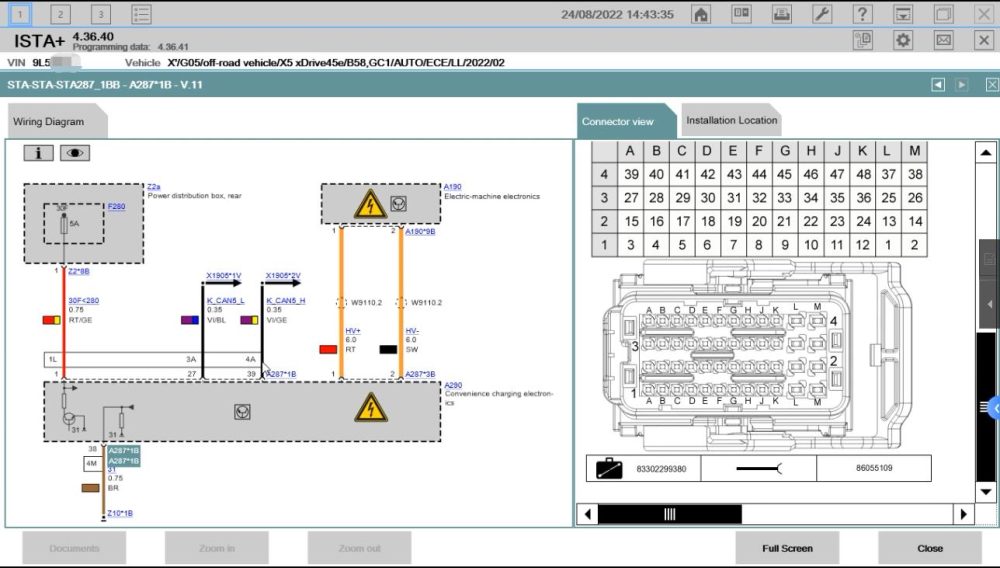Click the Close button
This screenshot has height=568, width=1000.
point(930,548)
